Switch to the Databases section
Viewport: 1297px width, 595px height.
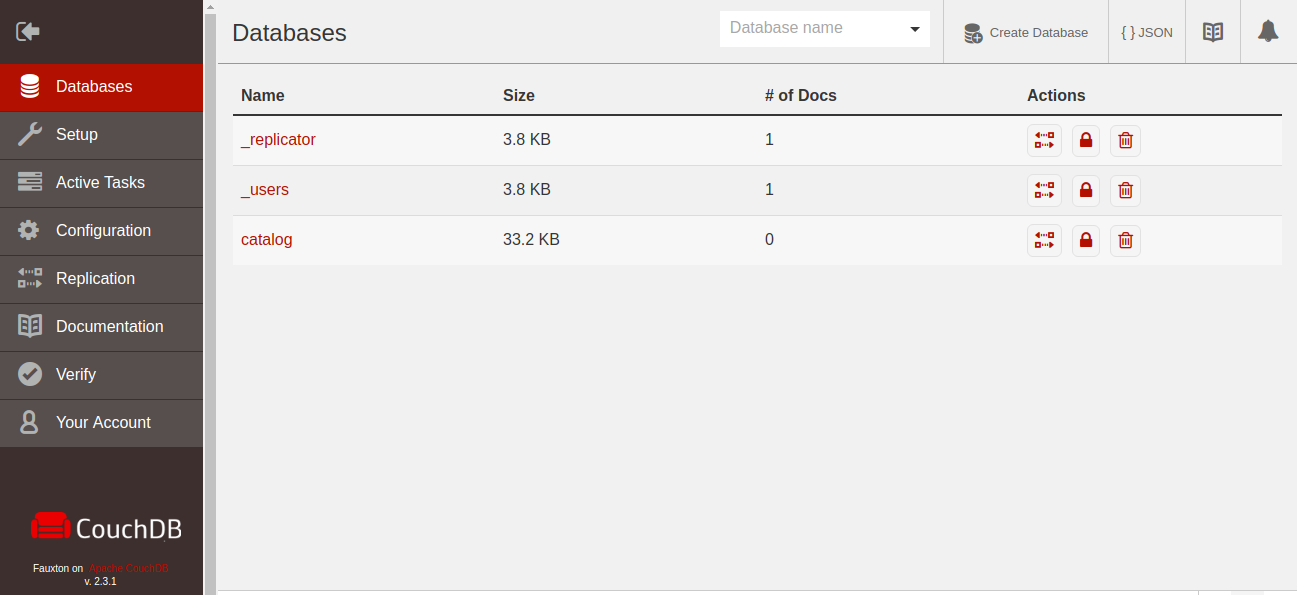coord(93,87)
